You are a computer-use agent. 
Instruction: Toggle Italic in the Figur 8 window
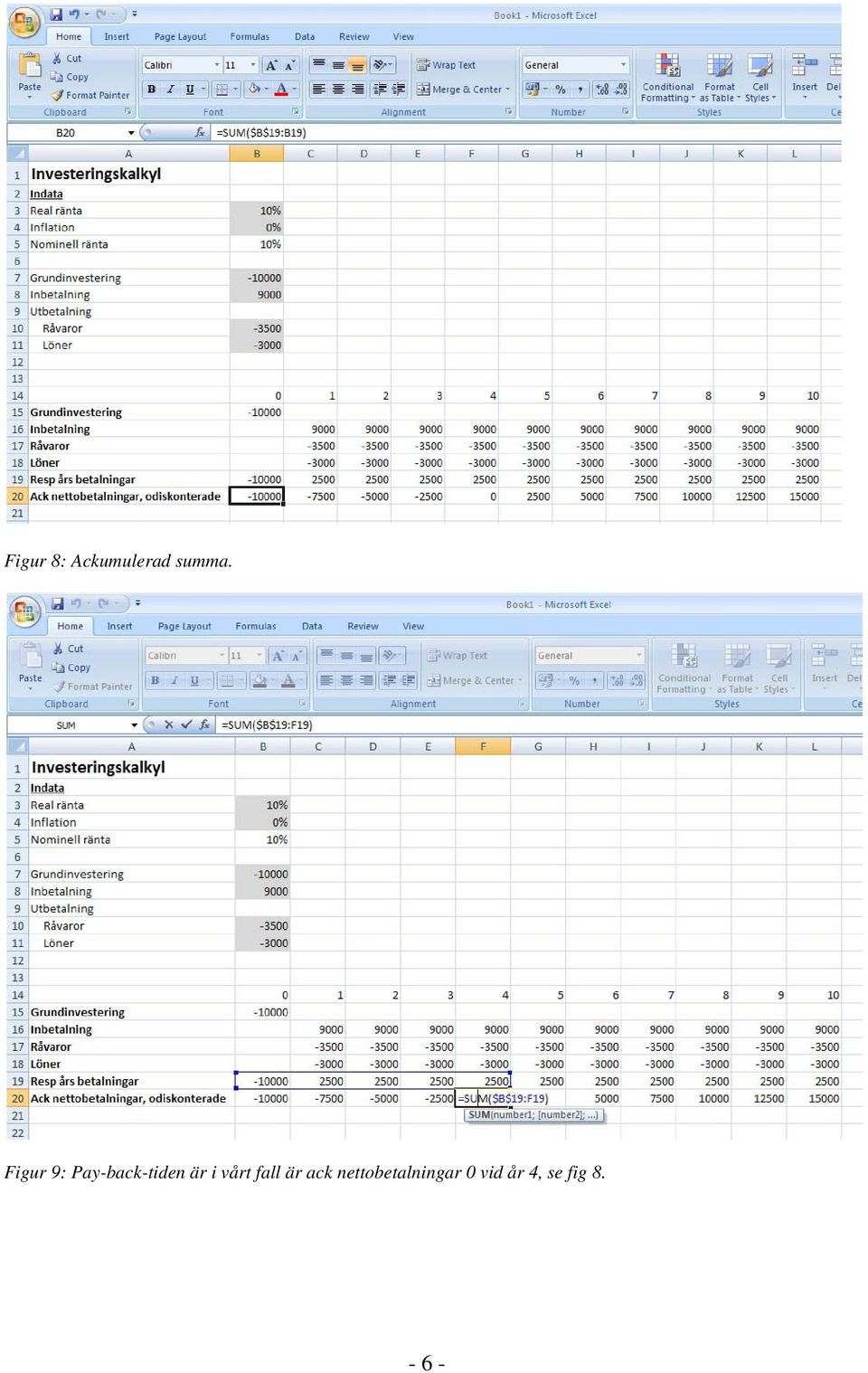click(170, 89)
